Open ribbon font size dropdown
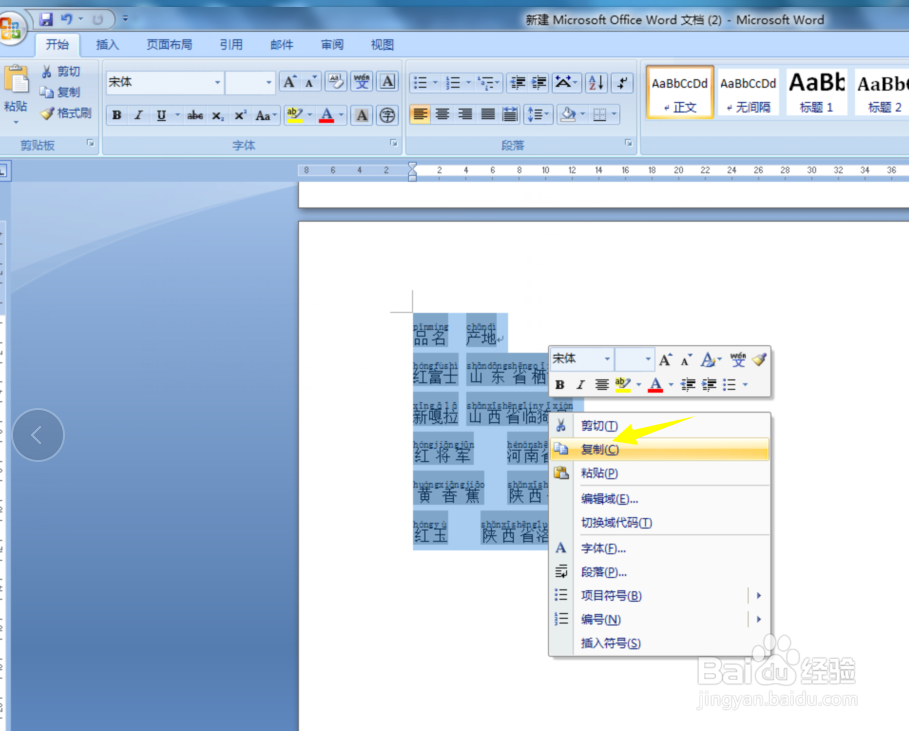 point(268,82)
